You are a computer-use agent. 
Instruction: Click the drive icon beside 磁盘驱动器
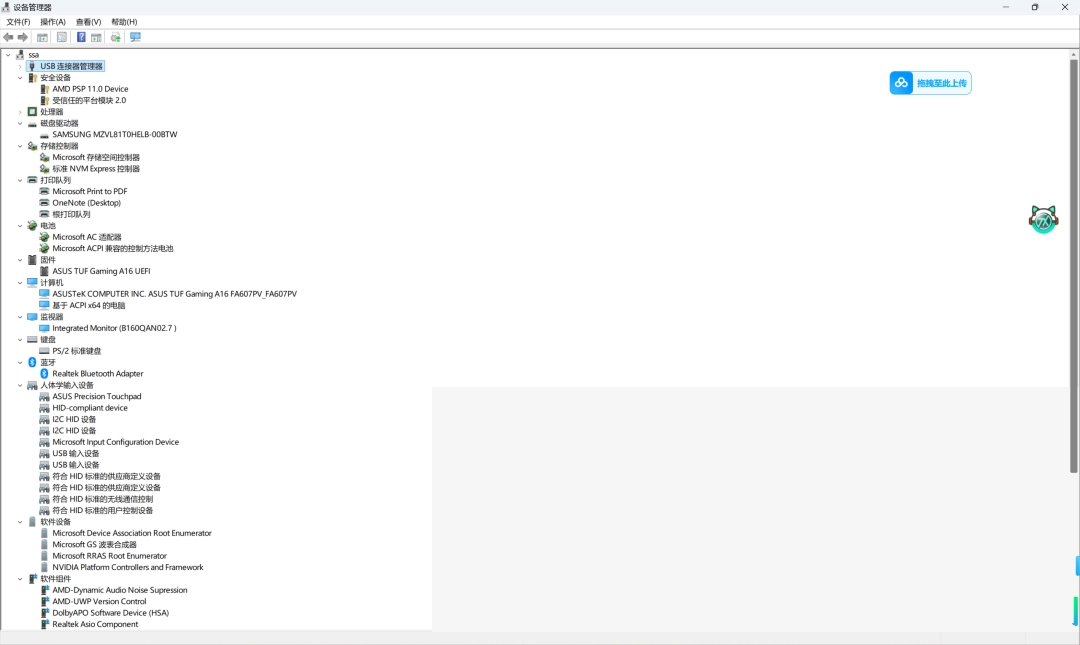tap(32, 124)
